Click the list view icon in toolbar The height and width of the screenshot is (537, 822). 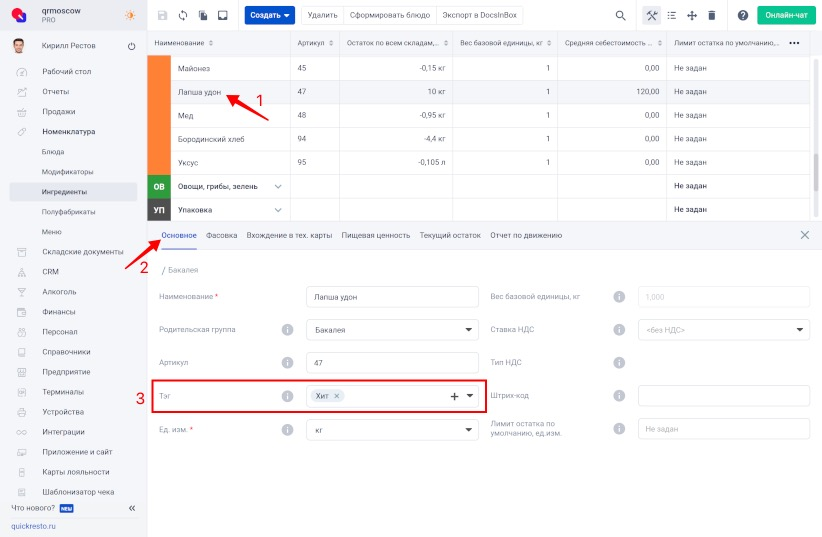(x=672, y=16)
